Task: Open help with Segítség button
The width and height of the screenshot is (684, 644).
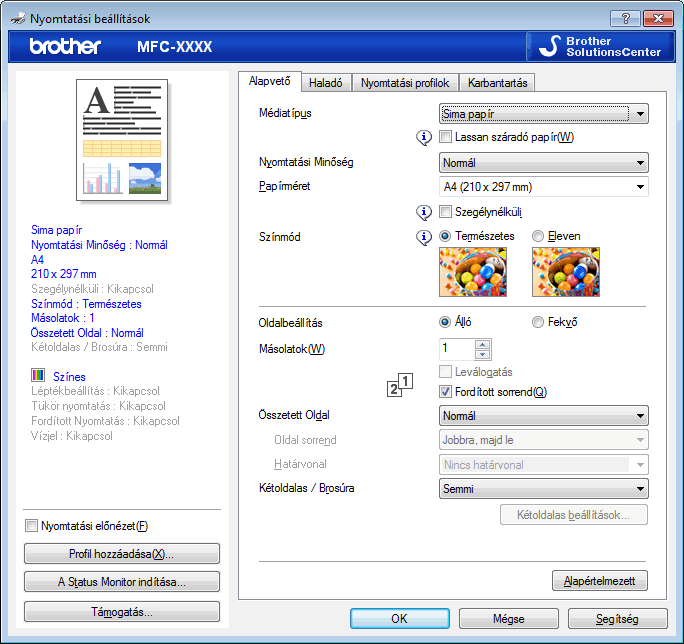Action: [x=618, y=619]
